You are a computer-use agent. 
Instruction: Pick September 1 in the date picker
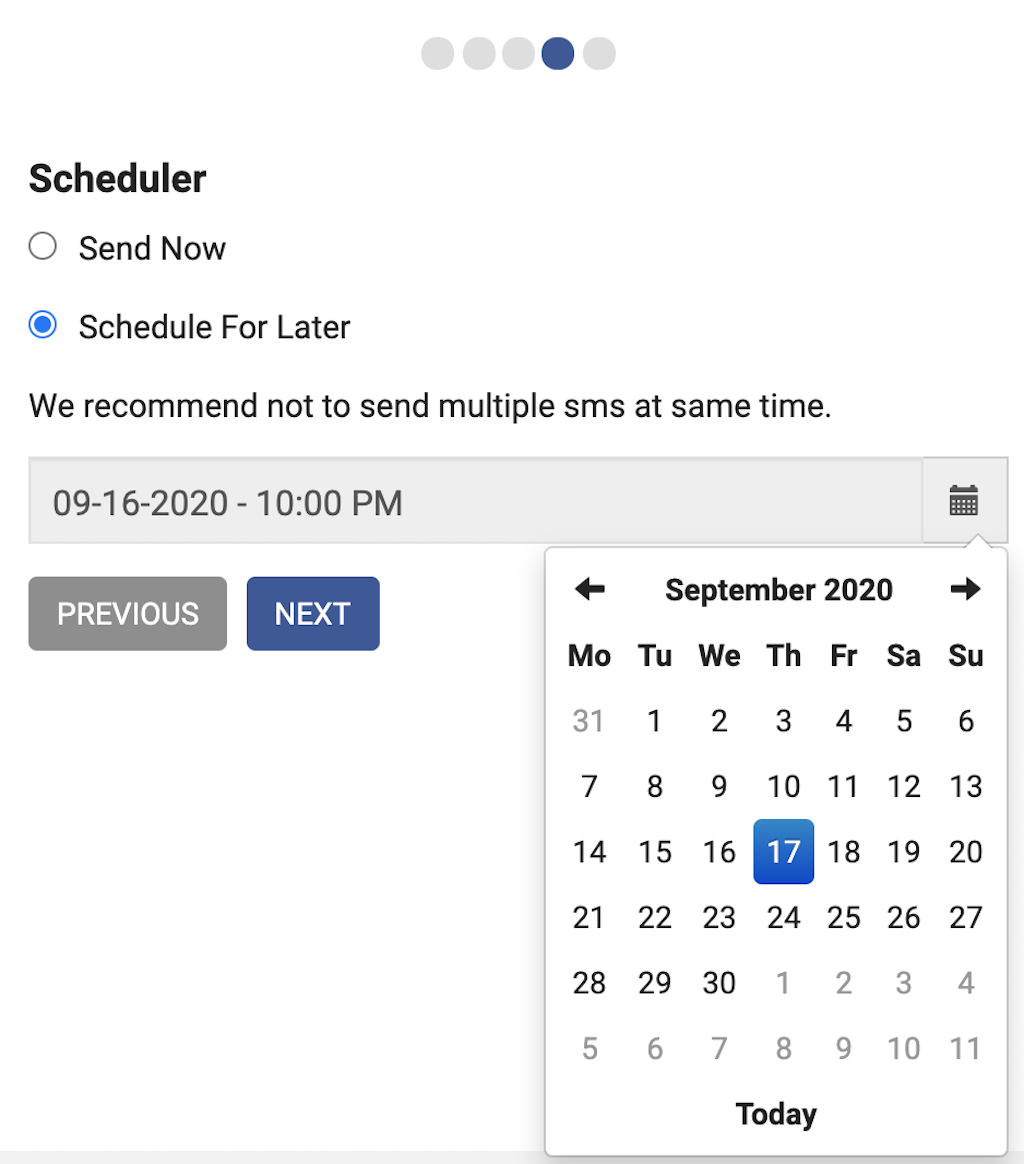click(x=654, y=721)
